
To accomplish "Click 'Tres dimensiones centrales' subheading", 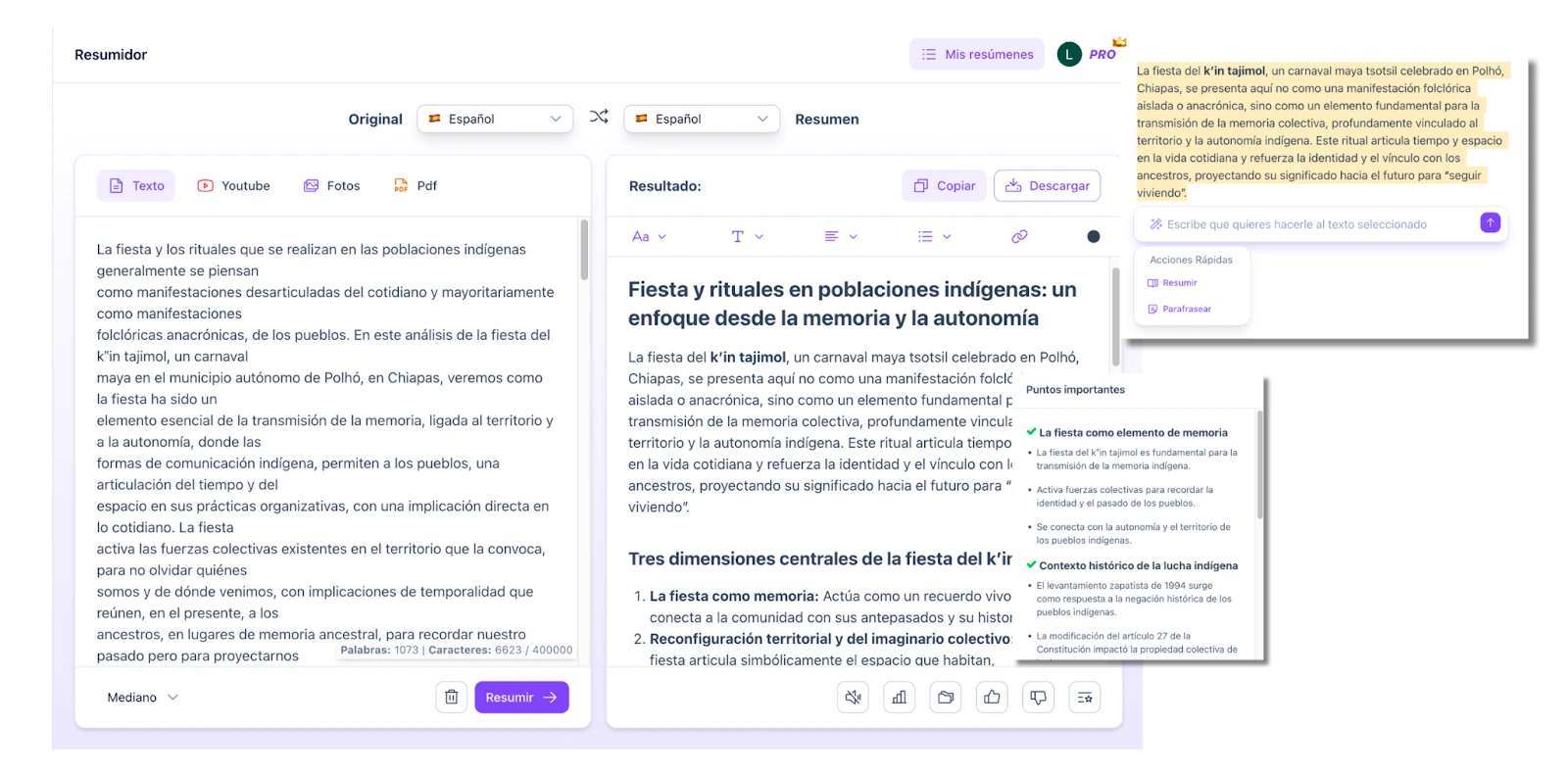I will click(x=820, y=558).
